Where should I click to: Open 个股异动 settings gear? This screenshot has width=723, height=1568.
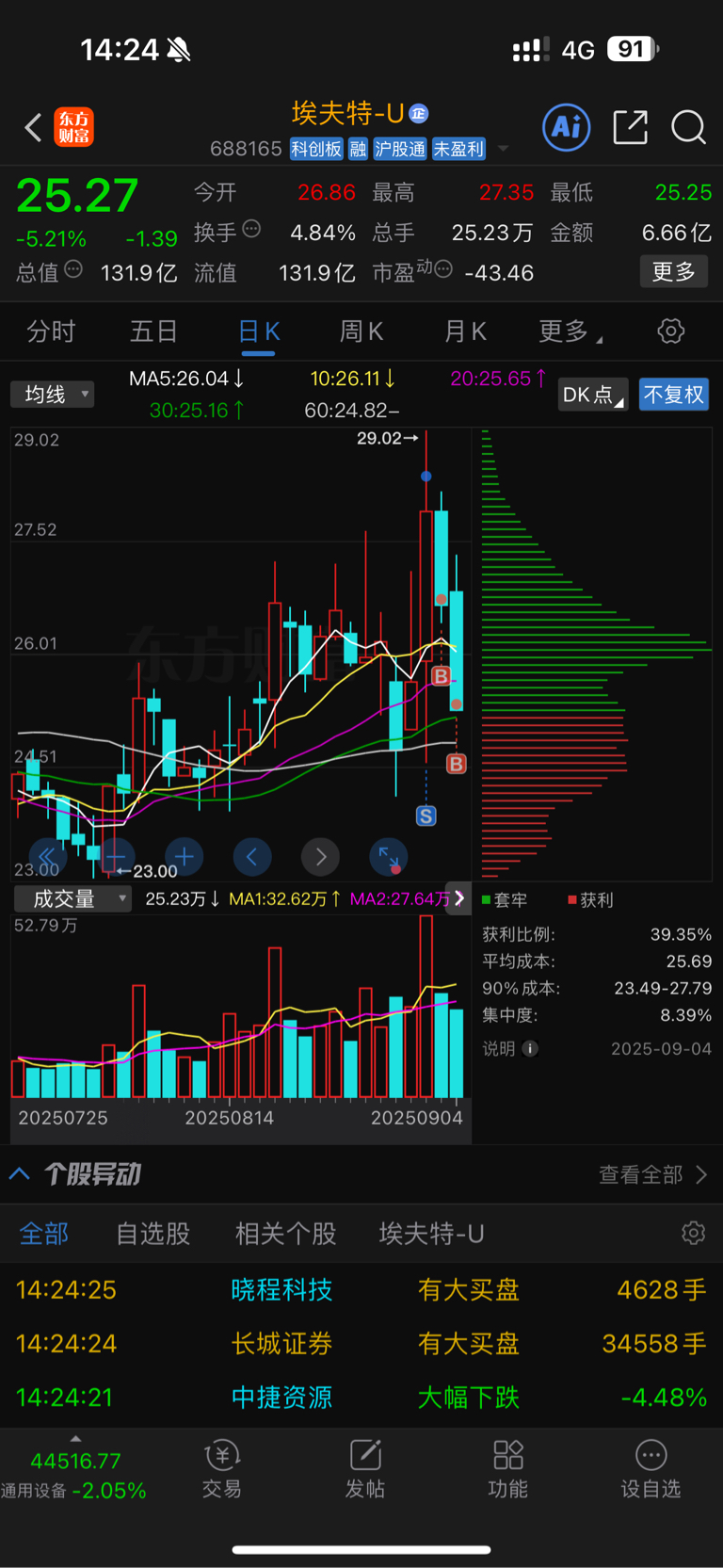[693, 1234]
